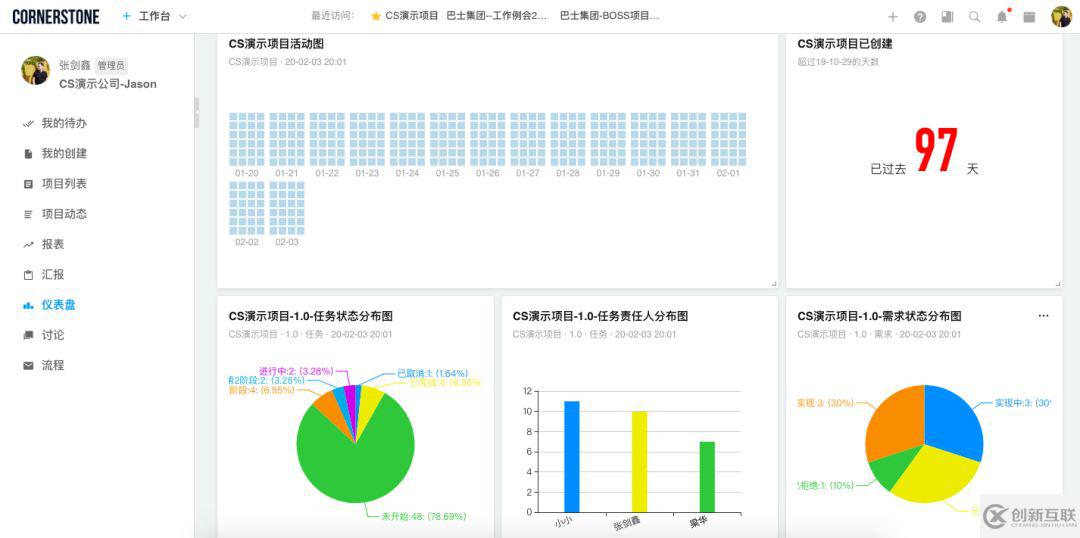This screenshot has height=538, width=1080.
Task: Click the blue 小小 bar
Action: click(x=572, y=456)
